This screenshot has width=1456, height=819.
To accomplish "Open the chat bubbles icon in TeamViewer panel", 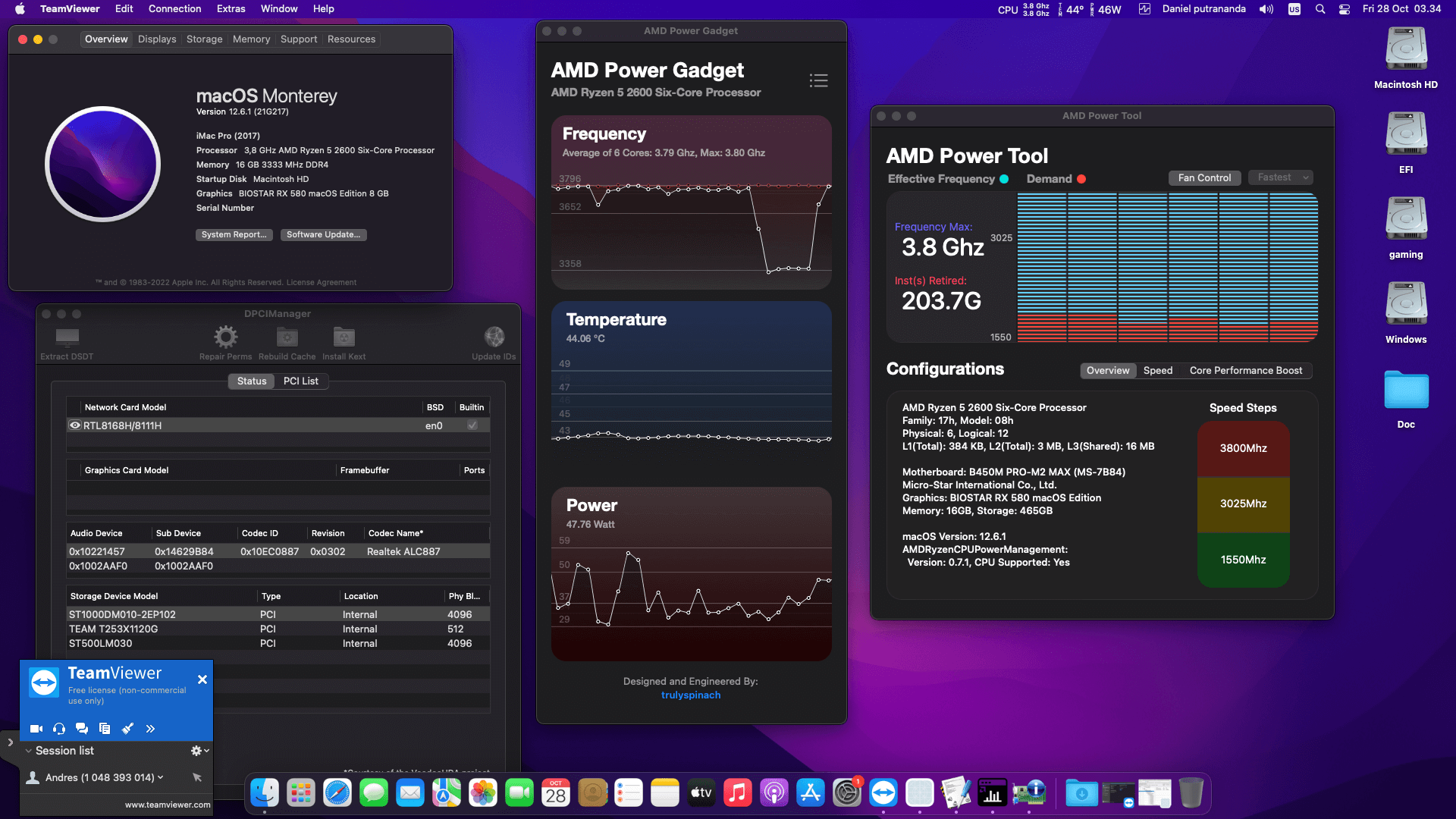I will 82,729.
